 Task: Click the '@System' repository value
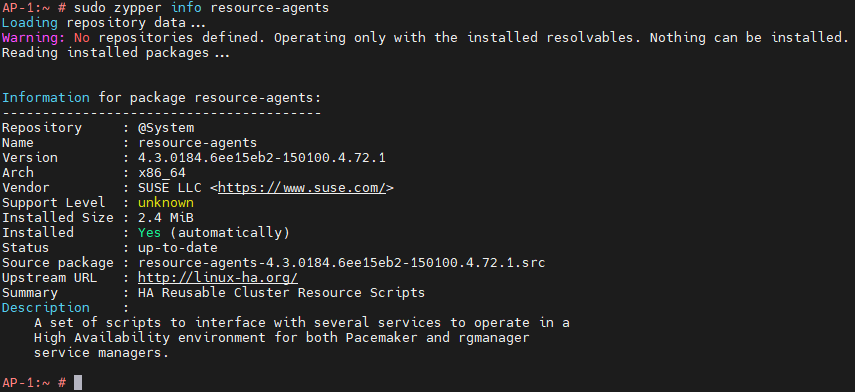pyautogui.click(x=166, y=128)
